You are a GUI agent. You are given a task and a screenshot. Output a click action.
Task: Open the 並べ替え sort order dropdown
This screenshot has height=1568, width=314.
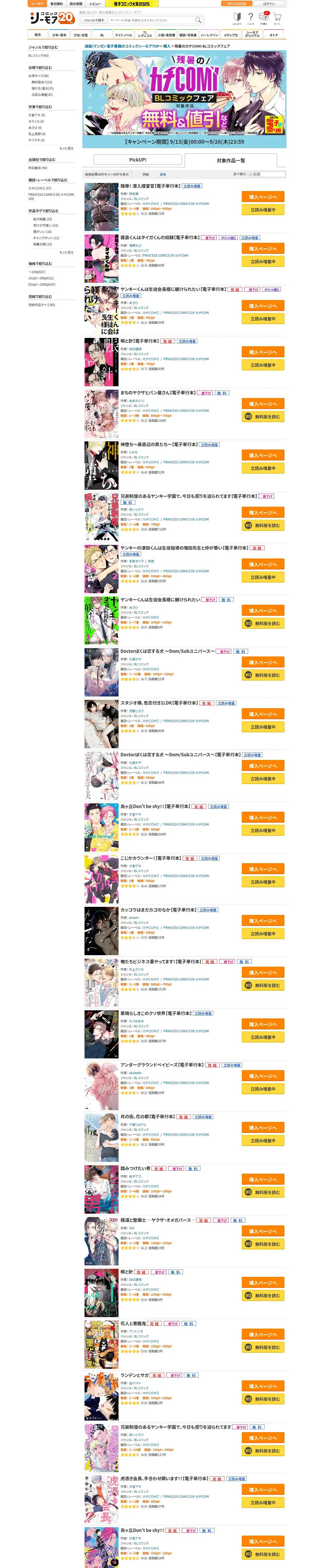pyautogui.click(x=266, y=174)
